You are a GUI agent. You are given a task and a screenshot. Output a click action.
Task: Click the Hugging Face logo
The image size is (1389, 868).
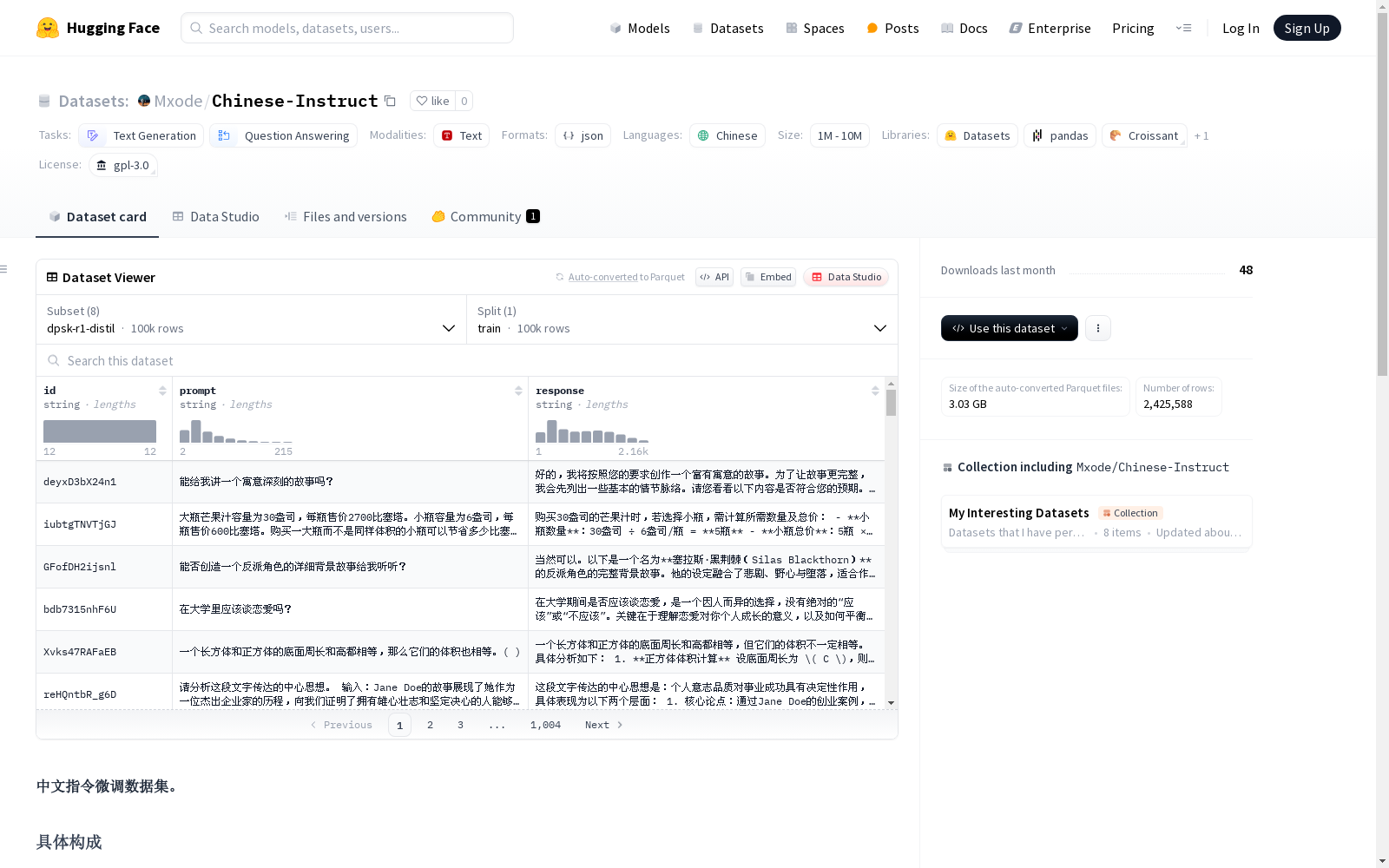click(97, 28)
